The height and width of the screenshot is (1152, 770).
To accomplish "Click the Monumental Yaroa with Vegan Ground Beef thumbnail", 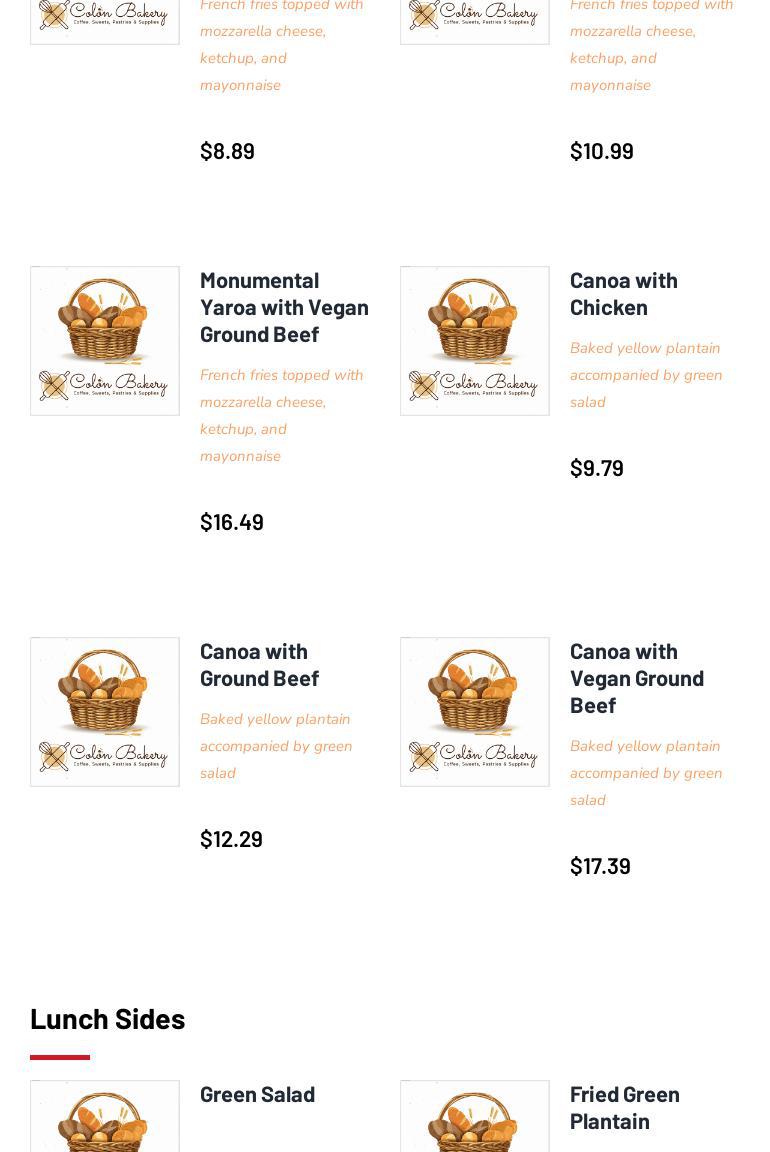I will pyautogui.click(x=105, y=341).
